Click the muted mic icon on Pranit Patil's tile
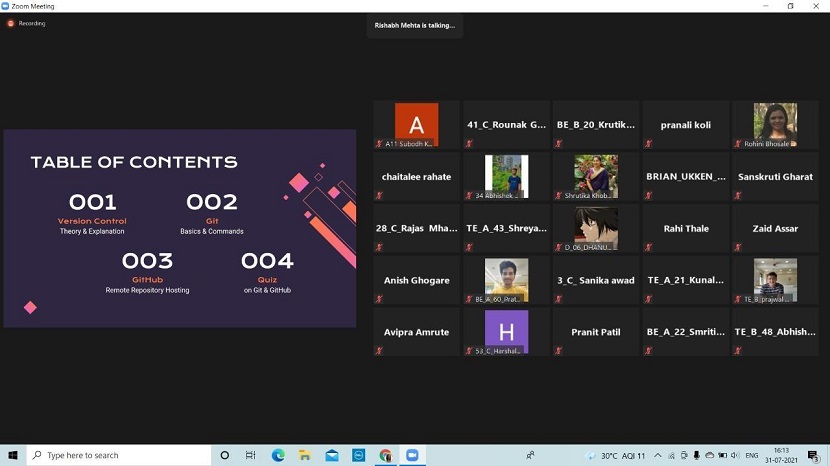Image resolution: width=830 pixels, height=466 pixels. 558,351
